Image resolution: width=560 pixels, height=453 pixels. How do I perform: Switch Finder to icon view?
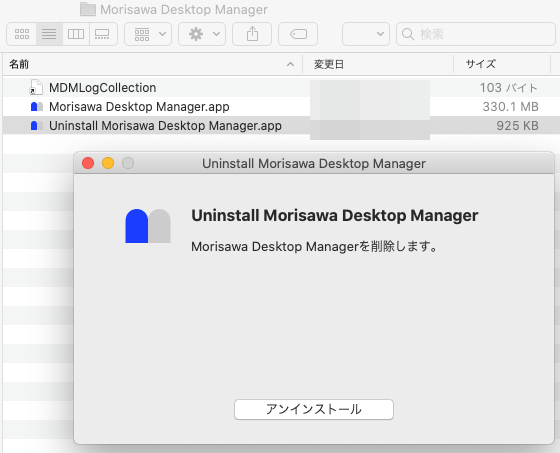[22, 34]
